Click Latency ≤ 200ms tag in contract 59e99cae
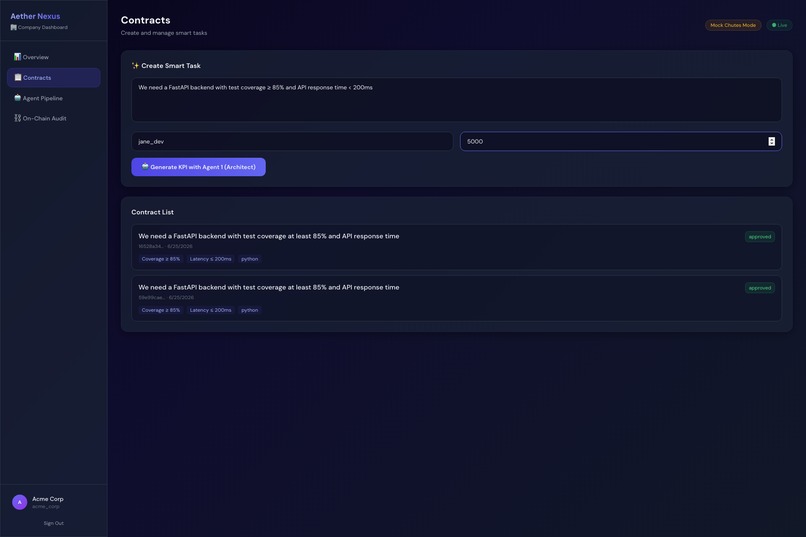This screenshot has width=806, height=537. point(210,310)
